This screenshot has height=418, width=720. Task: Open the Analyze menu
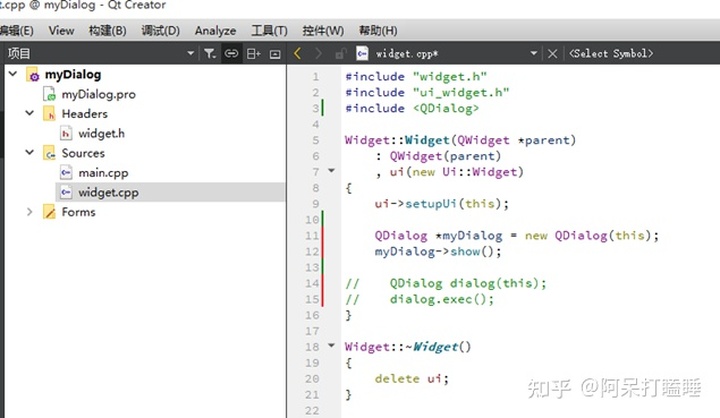pyautogui.click(x=215, y=31)
